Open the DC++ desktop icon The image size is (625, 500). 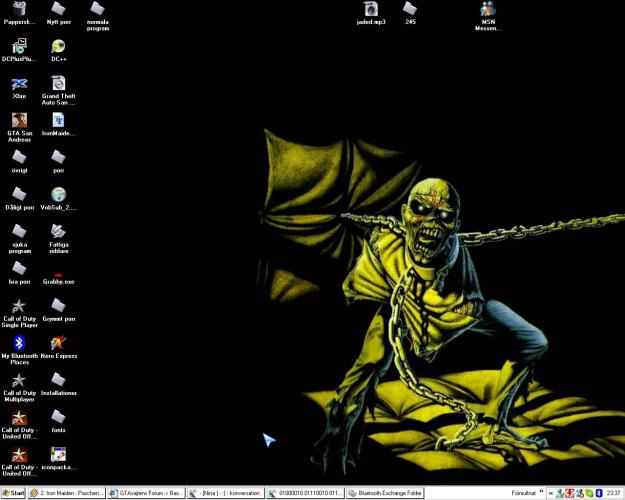[x=58, y=47]
